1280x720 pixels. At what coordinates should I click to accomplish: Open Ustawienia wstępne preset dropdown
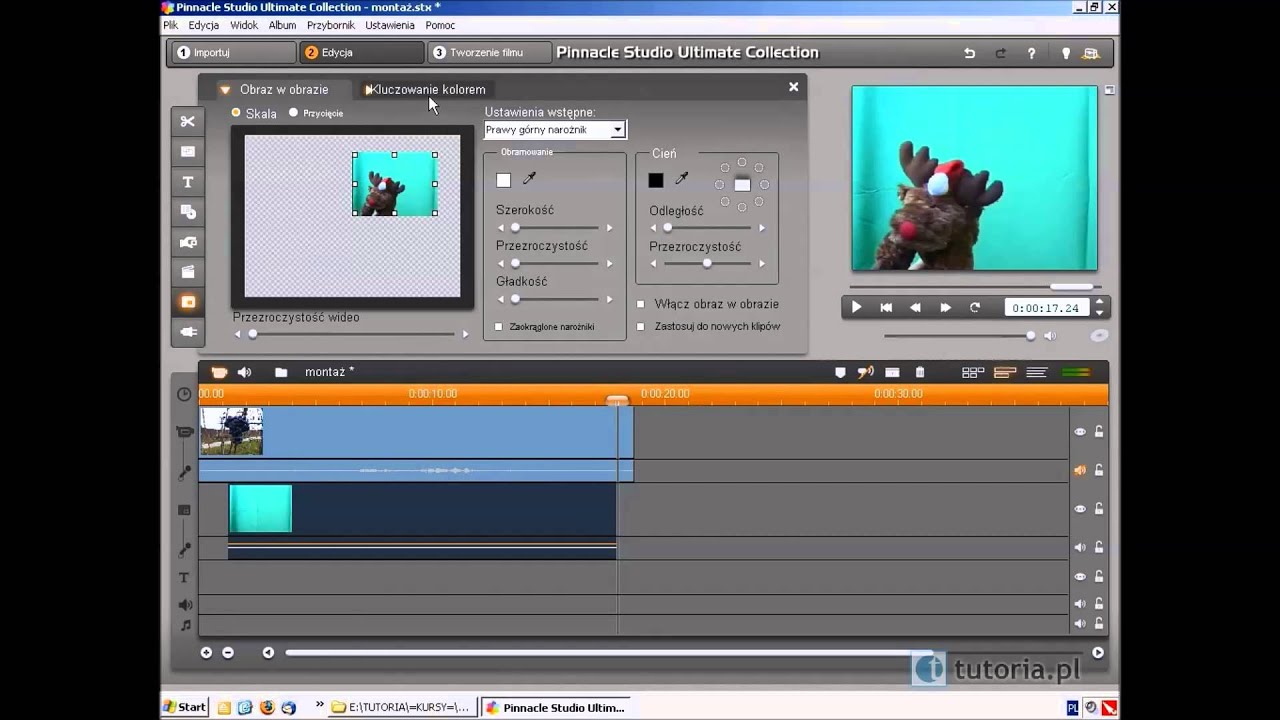click(x=618, y=130)
